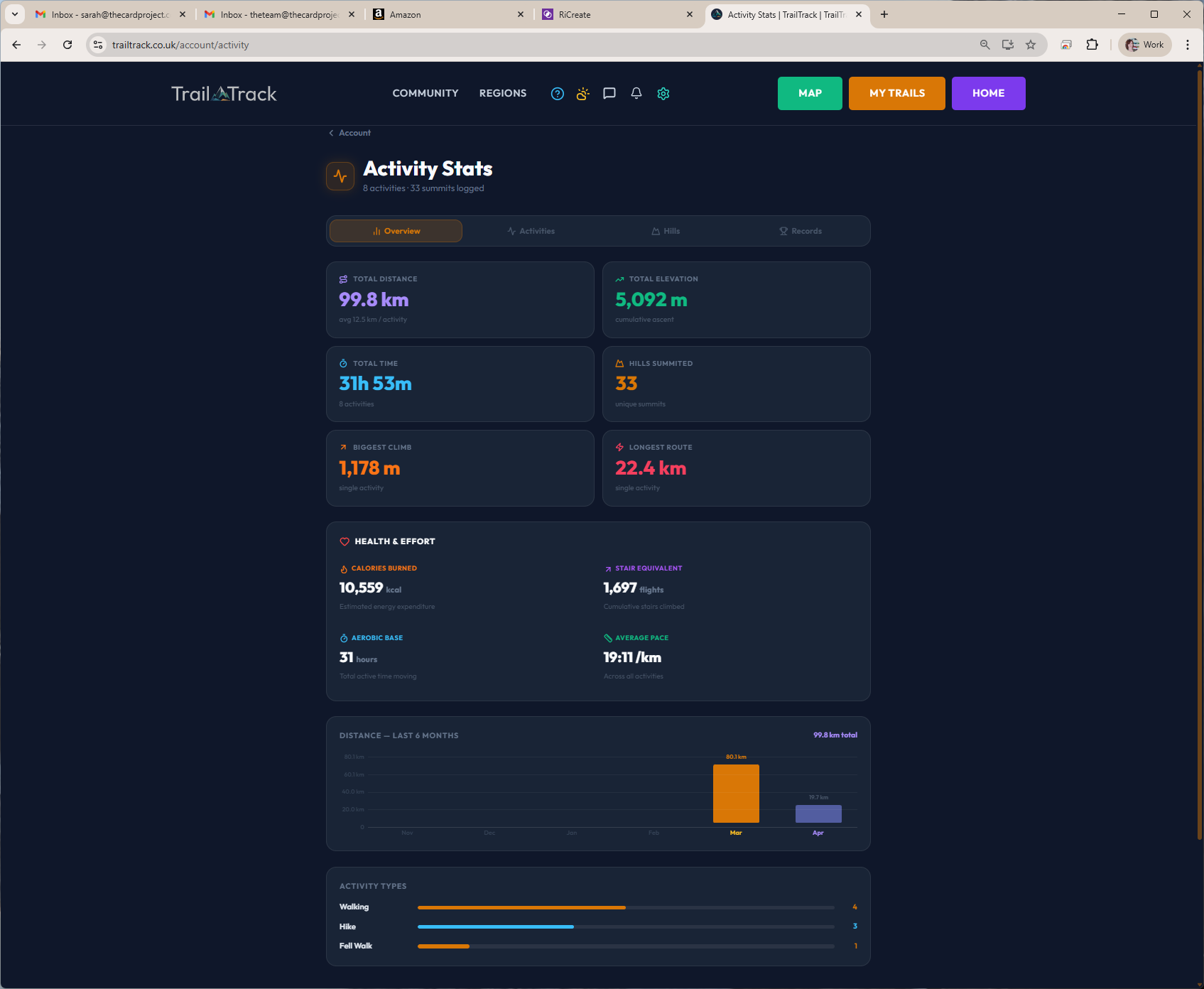Click the Total Elevation trend icon
Screen dimensions: 1204x989
[x=619, y=279]
